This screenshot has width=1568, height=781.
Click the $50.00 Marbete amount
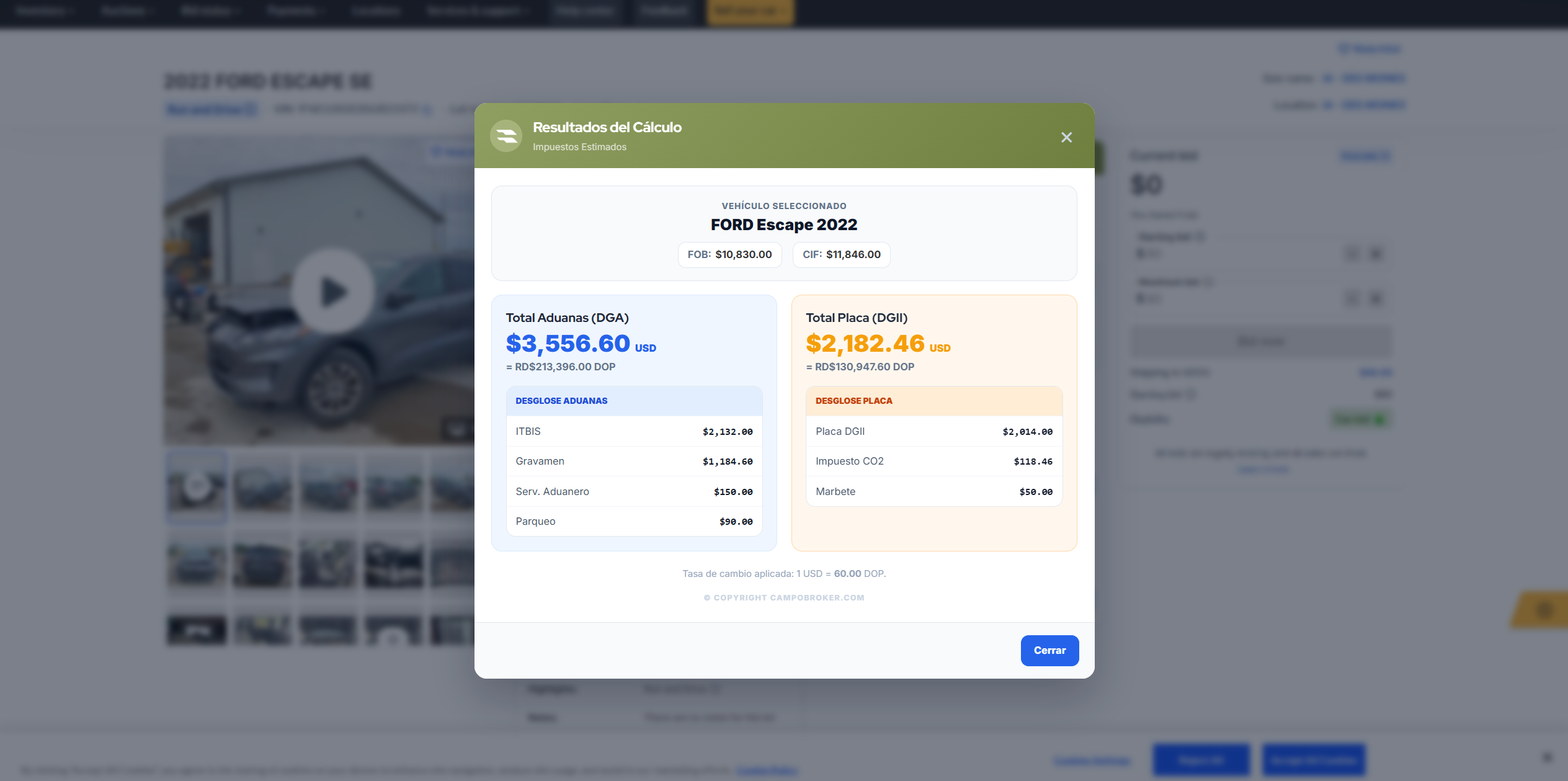pyautogui.click(x=1036, y=492)
